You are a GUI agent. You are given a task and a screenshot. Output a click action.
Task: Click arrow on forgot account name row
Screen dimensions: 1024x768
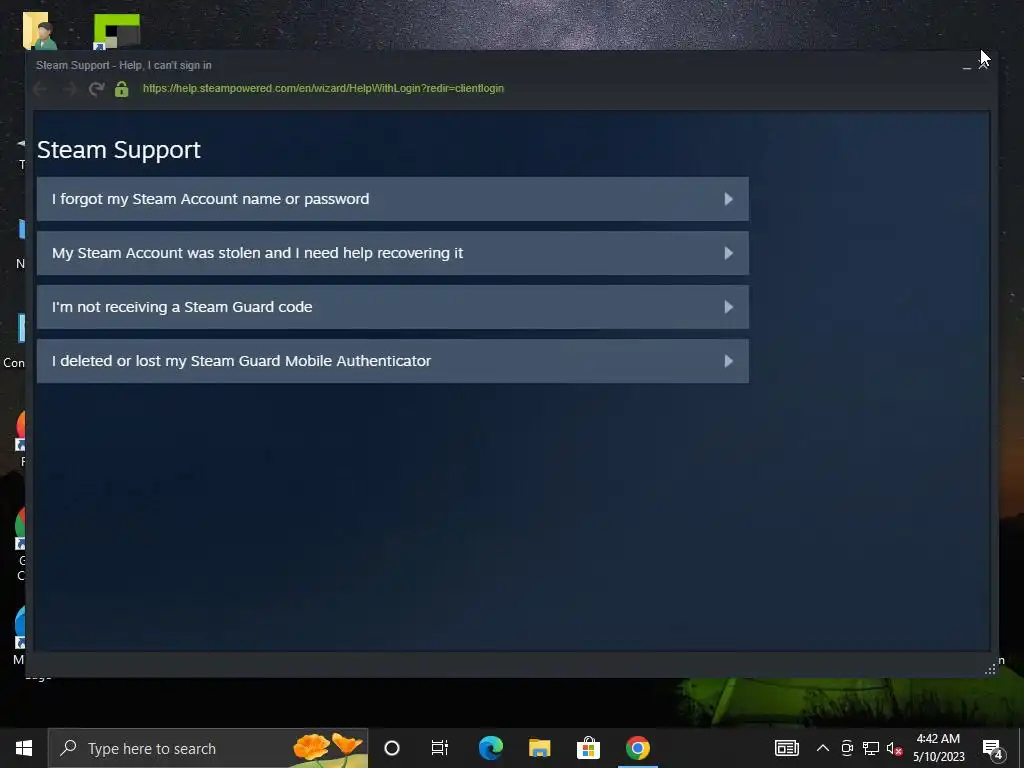pos(729,199)
